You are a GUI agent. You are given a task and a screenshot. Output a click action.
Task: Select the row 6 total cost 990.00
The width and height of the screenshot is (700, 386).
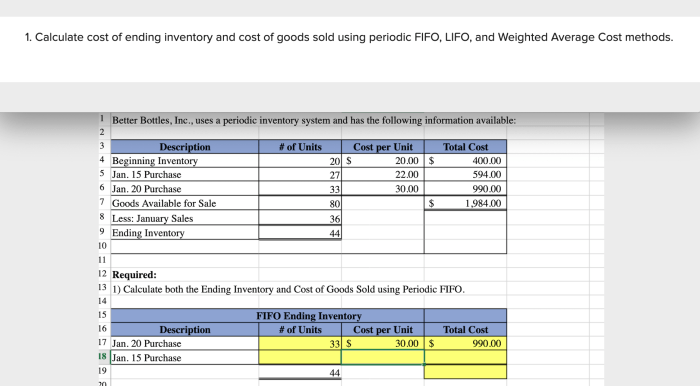click(465, 189)
